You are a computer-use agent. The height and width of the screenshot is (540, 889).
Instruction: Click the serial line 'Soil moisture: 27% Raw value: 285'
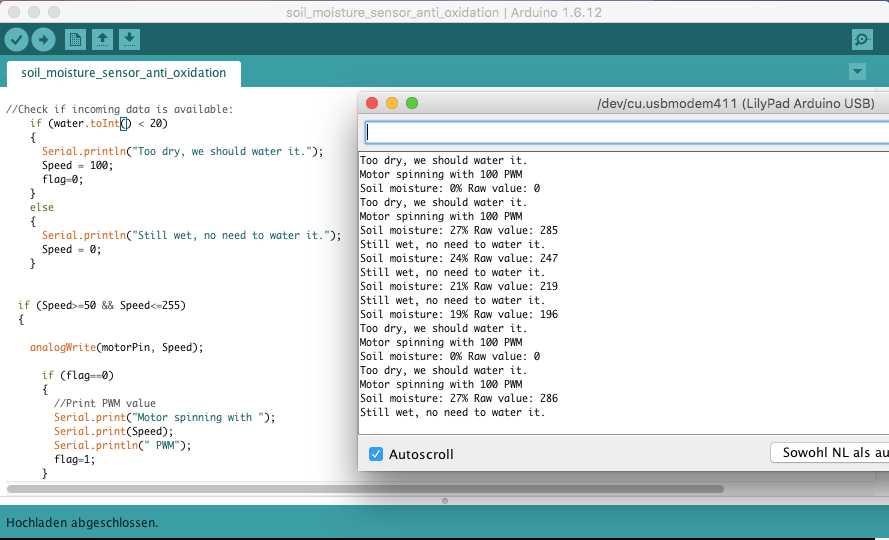[x=459, y=230]
